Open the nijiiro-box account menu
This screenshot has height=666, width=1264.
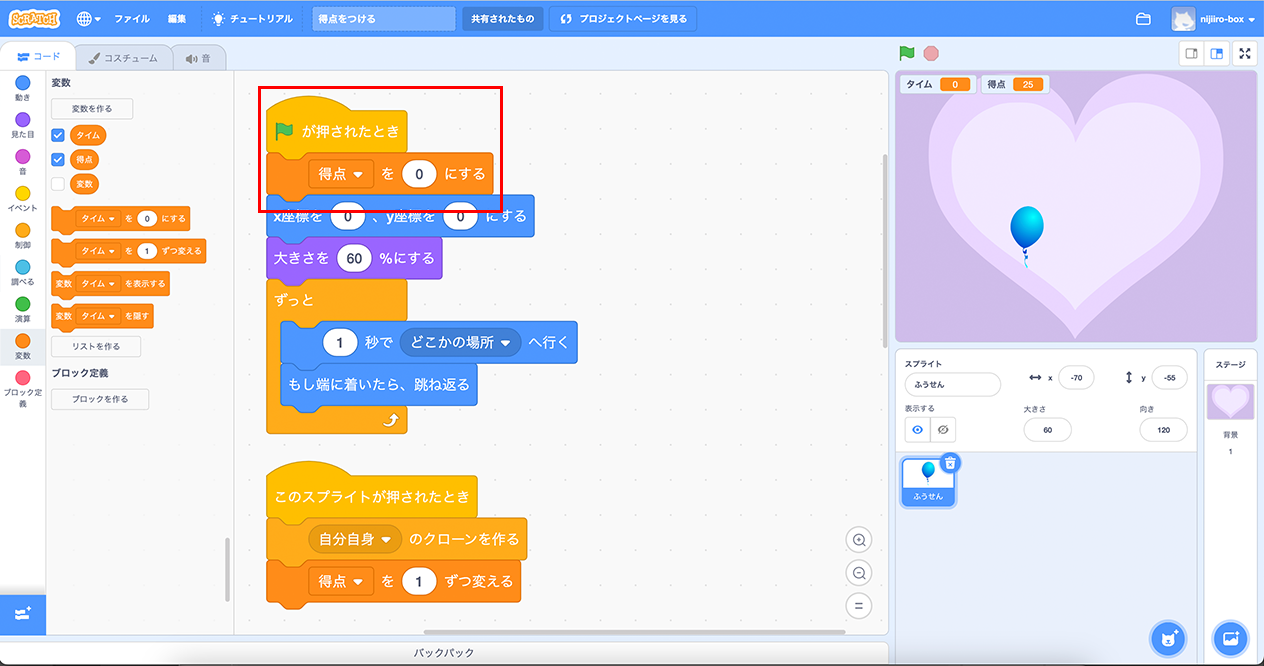(1212, 19)
